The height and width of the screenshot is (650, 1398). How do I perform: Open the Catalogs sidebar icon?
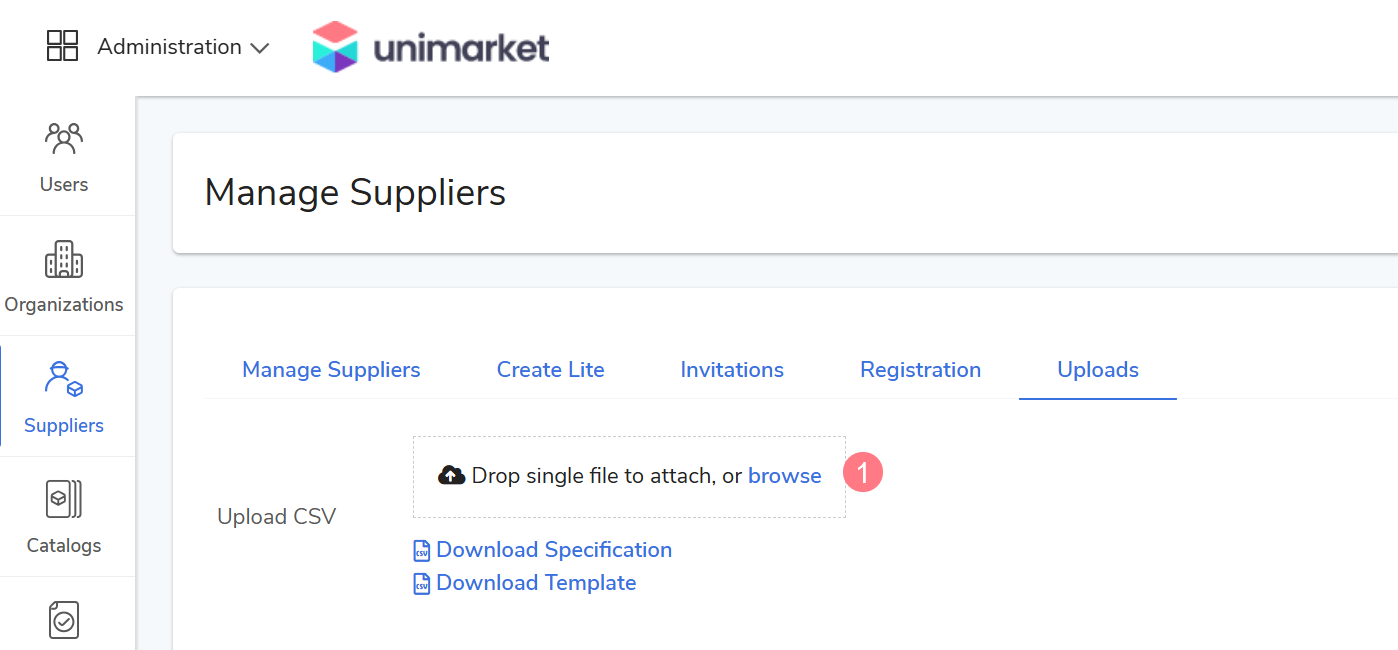(64, 500)
